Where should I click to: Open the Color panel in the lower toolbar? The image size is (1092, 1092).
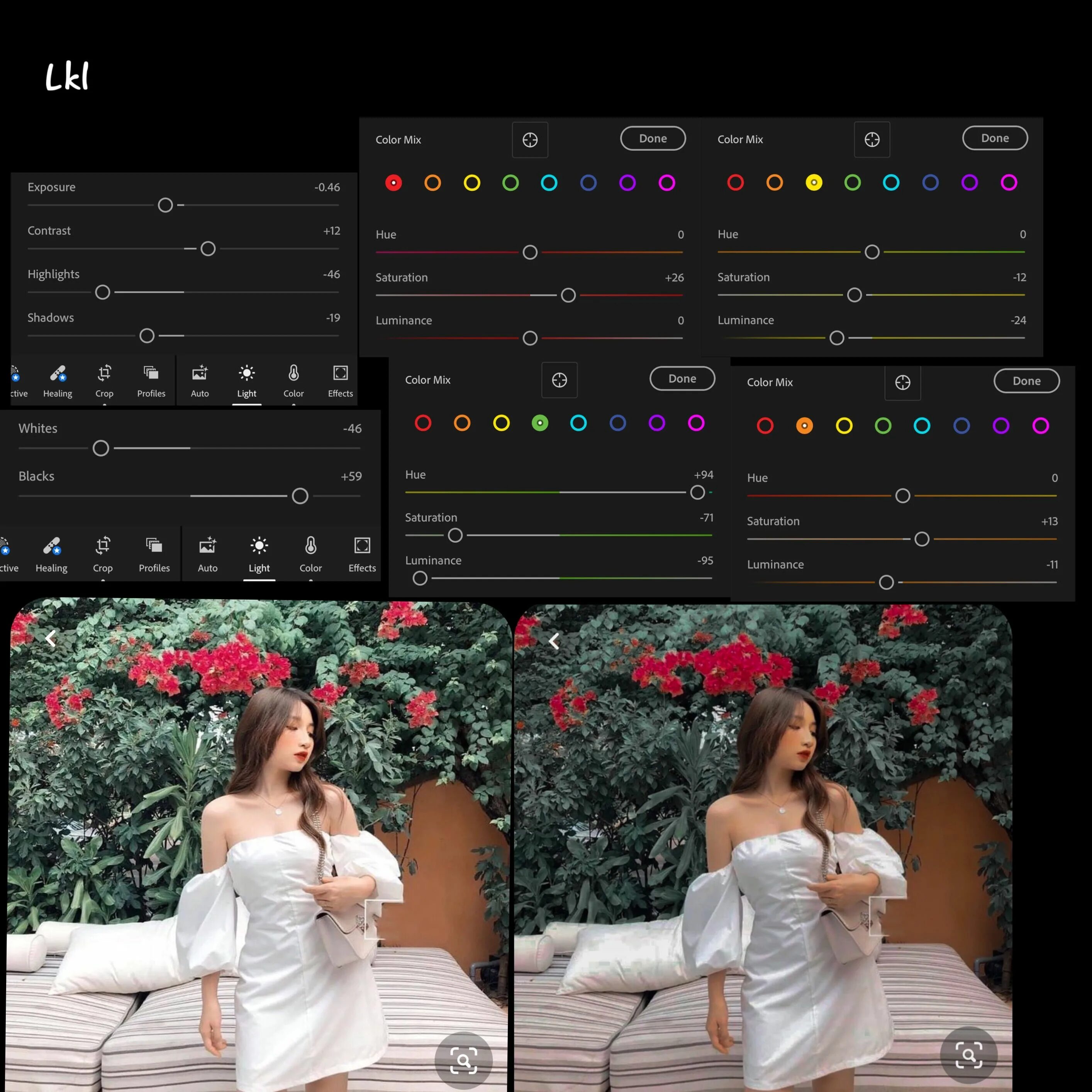(x=310, y=554)
